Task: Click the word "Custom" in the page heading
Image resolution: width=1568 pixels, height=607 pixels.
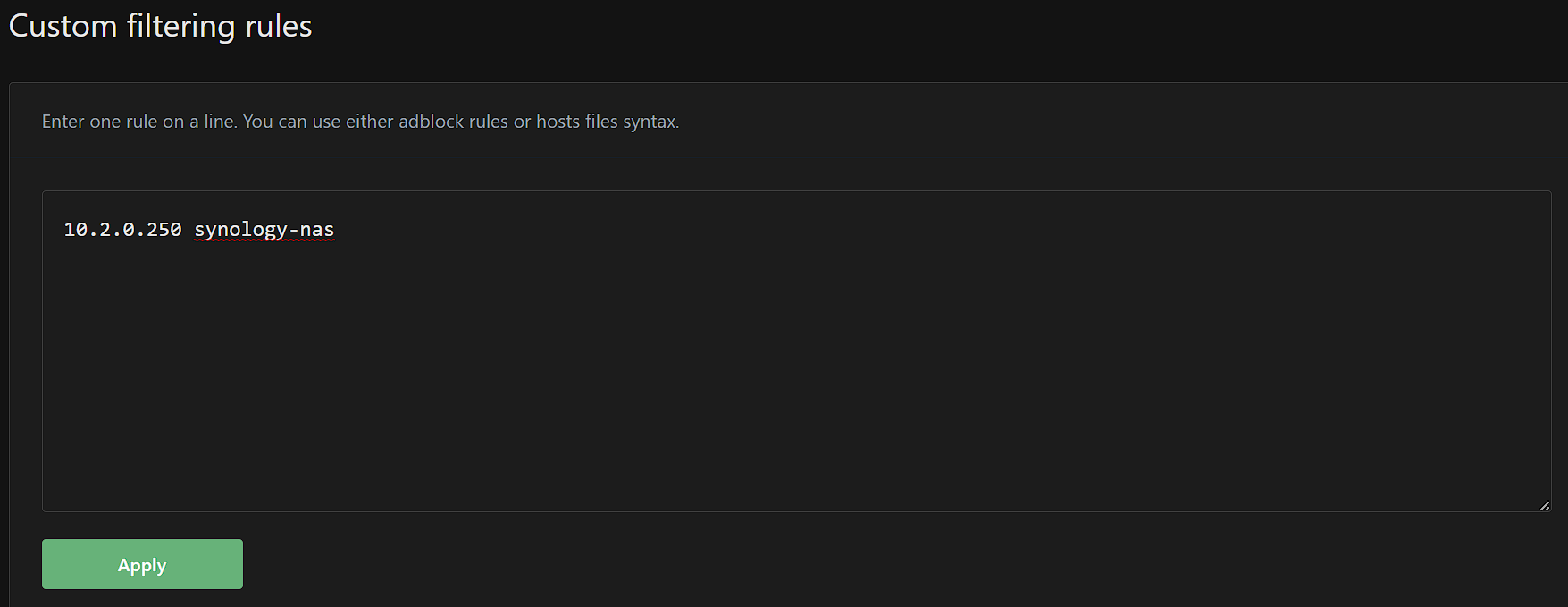Action: pos(63,26)
